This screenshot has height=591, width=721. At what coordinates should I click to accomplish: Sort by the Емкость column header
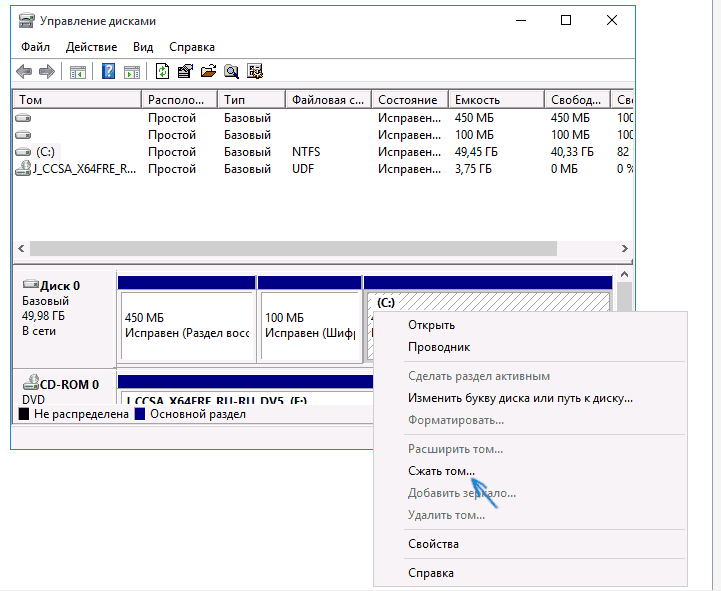(496, 100)
